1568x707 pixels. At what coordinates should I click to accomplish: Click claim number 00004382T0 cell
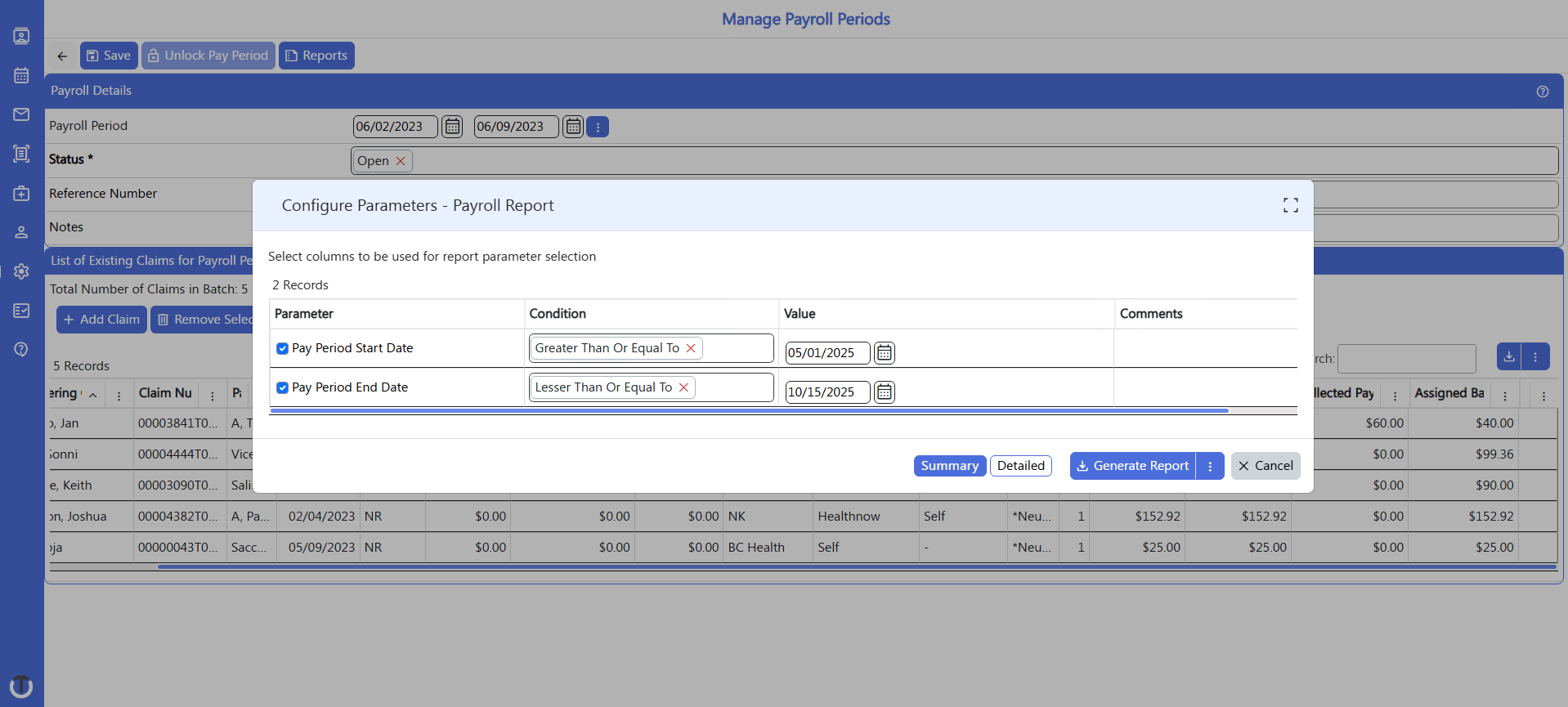[x=180, y=517]
